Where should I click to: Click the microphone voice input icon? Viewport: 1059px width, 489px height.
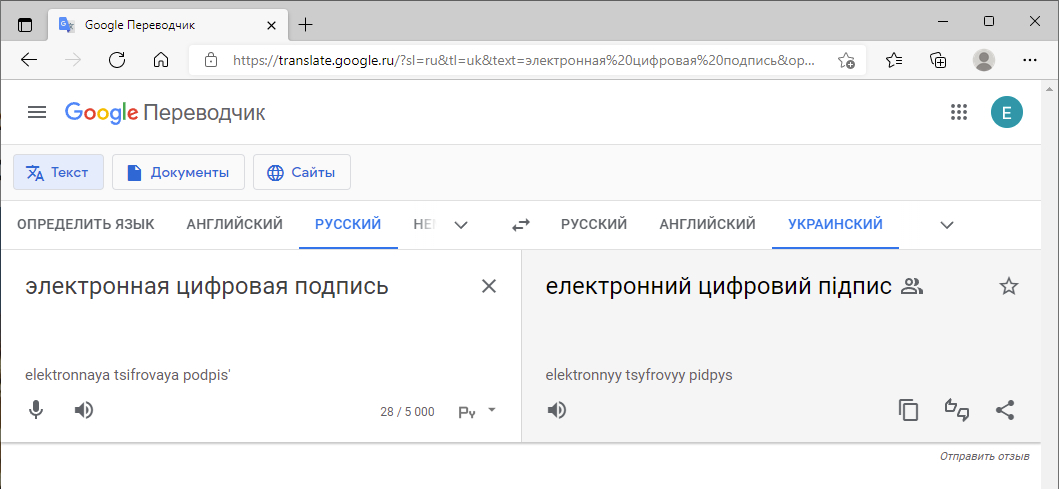pyautogui.click(x=36, y=410)
